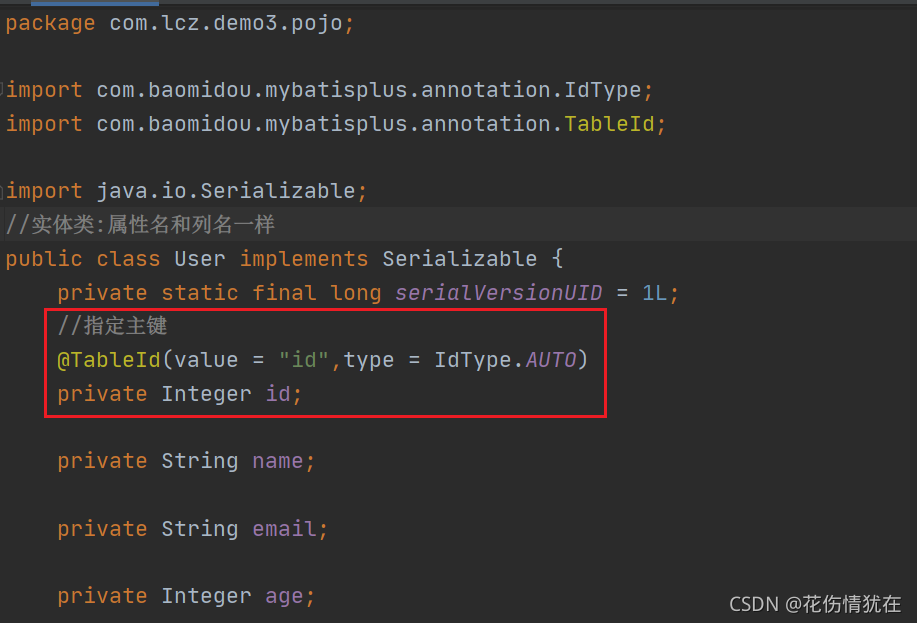Click IdType.AUTO enum constant

click(x=505, y=360)
